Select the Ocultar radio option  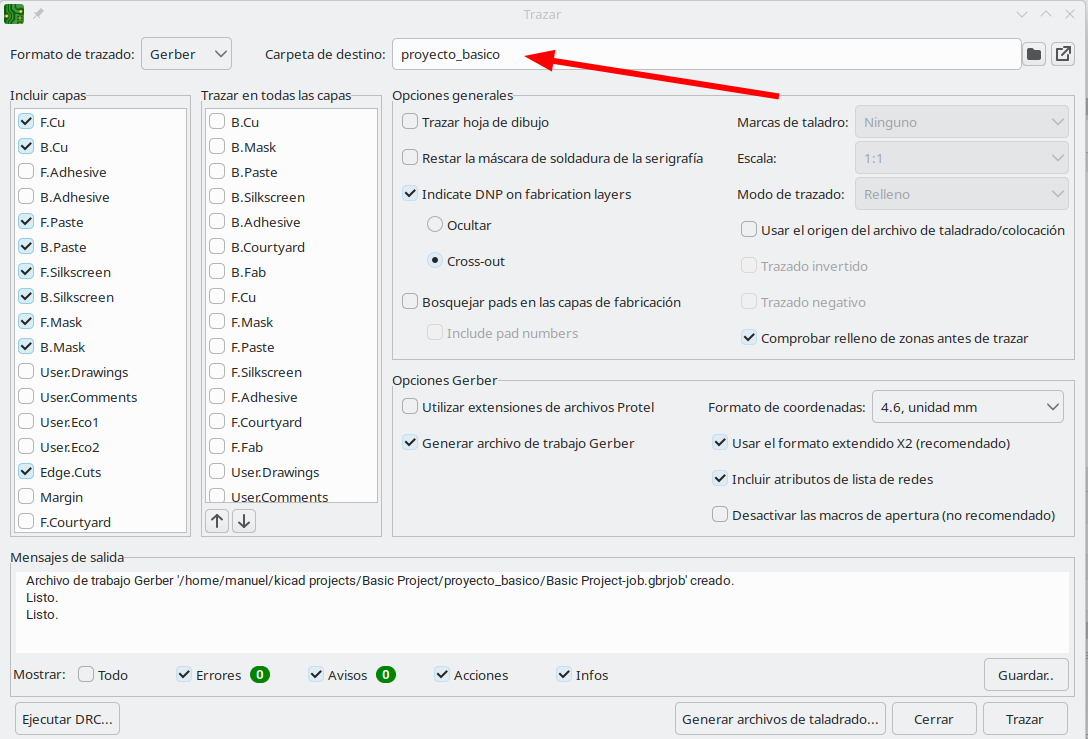click(x=435, y=225)
